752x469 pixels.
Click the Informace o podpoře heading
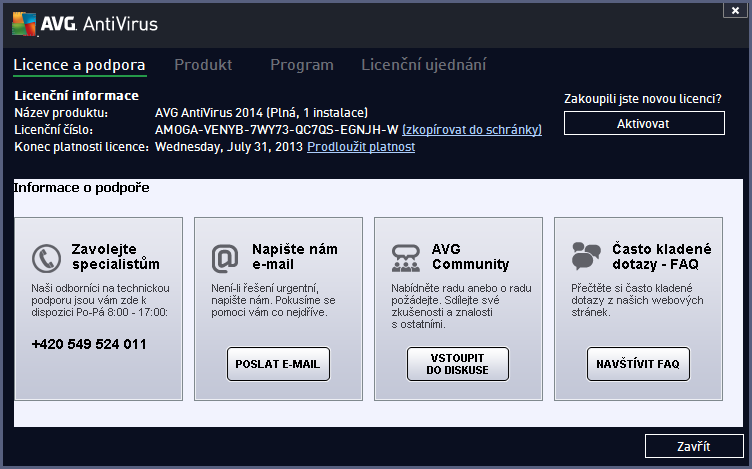(x=82, y=188)
